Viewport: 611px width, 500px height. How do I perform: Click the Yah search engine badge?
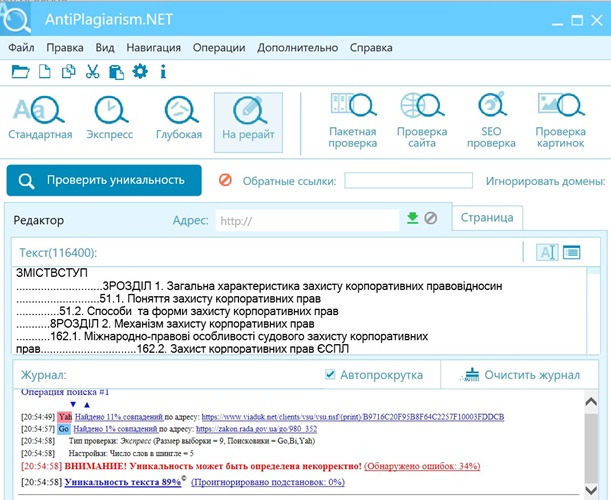65,417
